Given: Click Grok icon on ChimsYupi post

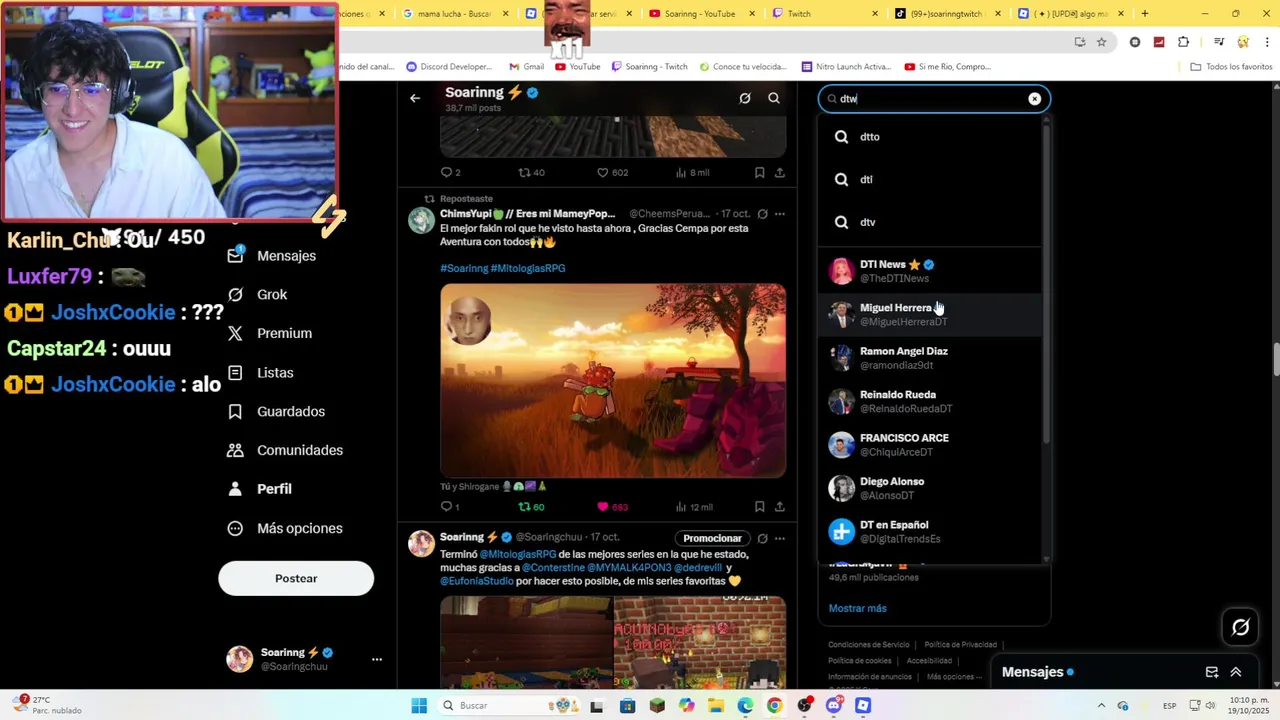Looking at the screenshot, I should point(762,214).
